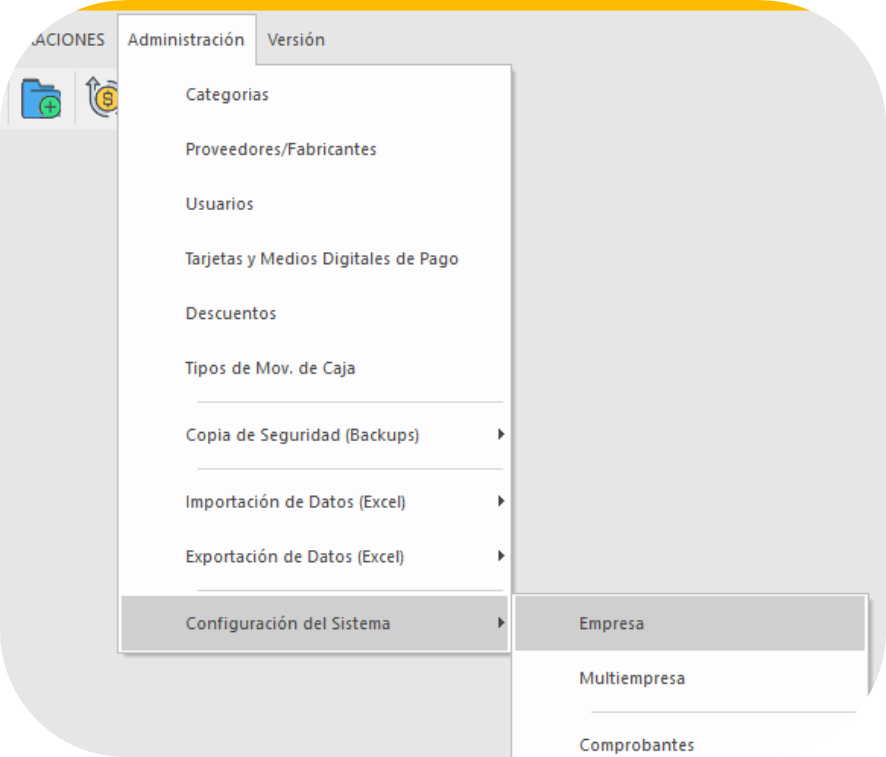Image resolution: width=886 pixels, height=757 pixels.
Task: Click the arrow next to Copia de Seguridad
Action: coord(501,434)
